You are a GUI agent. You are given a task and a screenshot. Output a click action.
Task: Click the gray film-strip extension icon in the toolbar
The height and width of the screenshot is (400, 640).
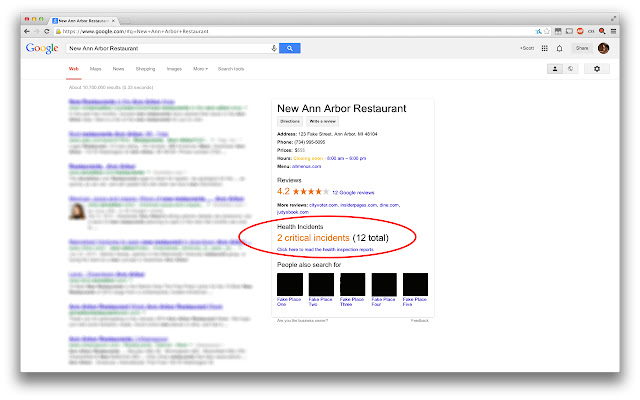click(558, 31)
